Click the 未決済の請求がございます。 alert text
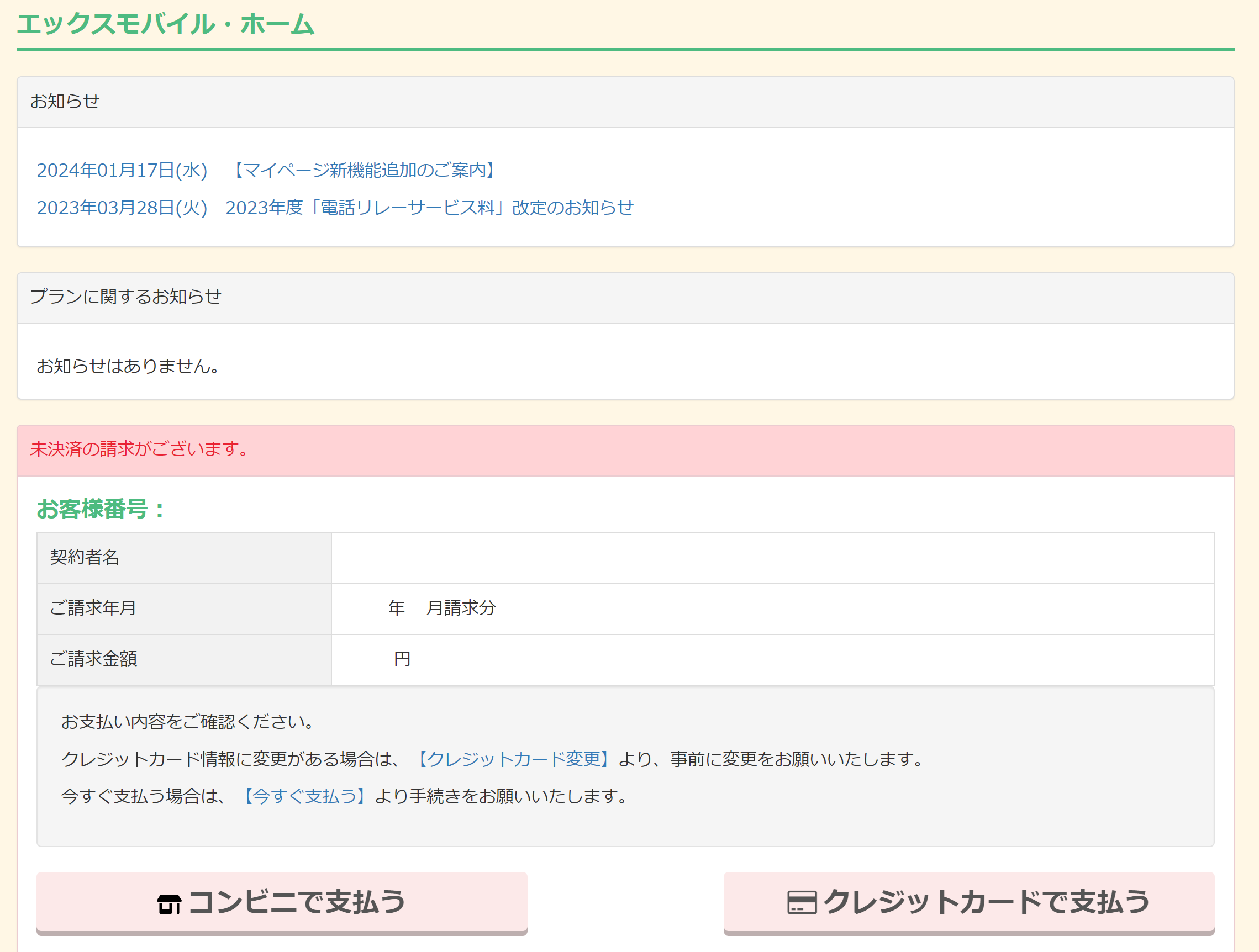 click(139, 449)
